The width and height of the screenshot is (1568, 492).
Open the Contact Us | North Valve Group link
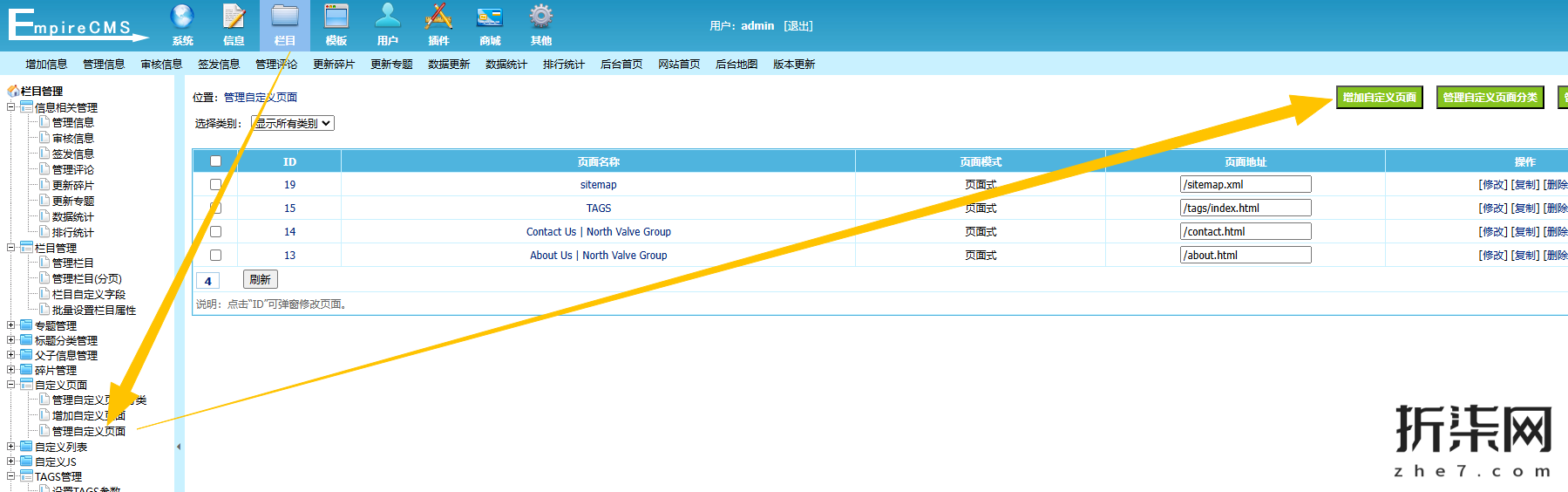599,232
